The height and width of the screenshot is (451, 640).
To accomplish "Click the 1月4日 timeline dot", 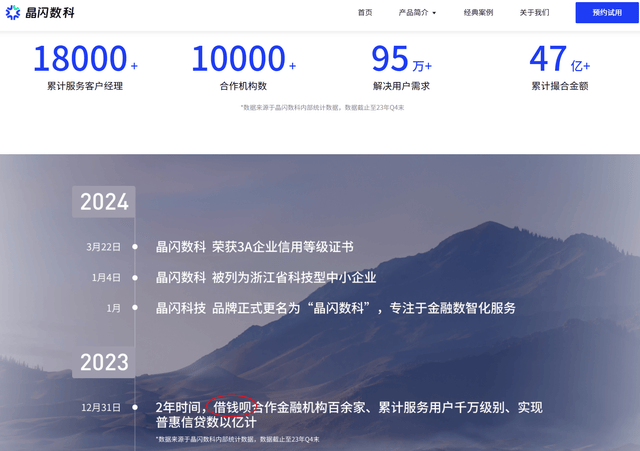I will [x=135, y=278].
